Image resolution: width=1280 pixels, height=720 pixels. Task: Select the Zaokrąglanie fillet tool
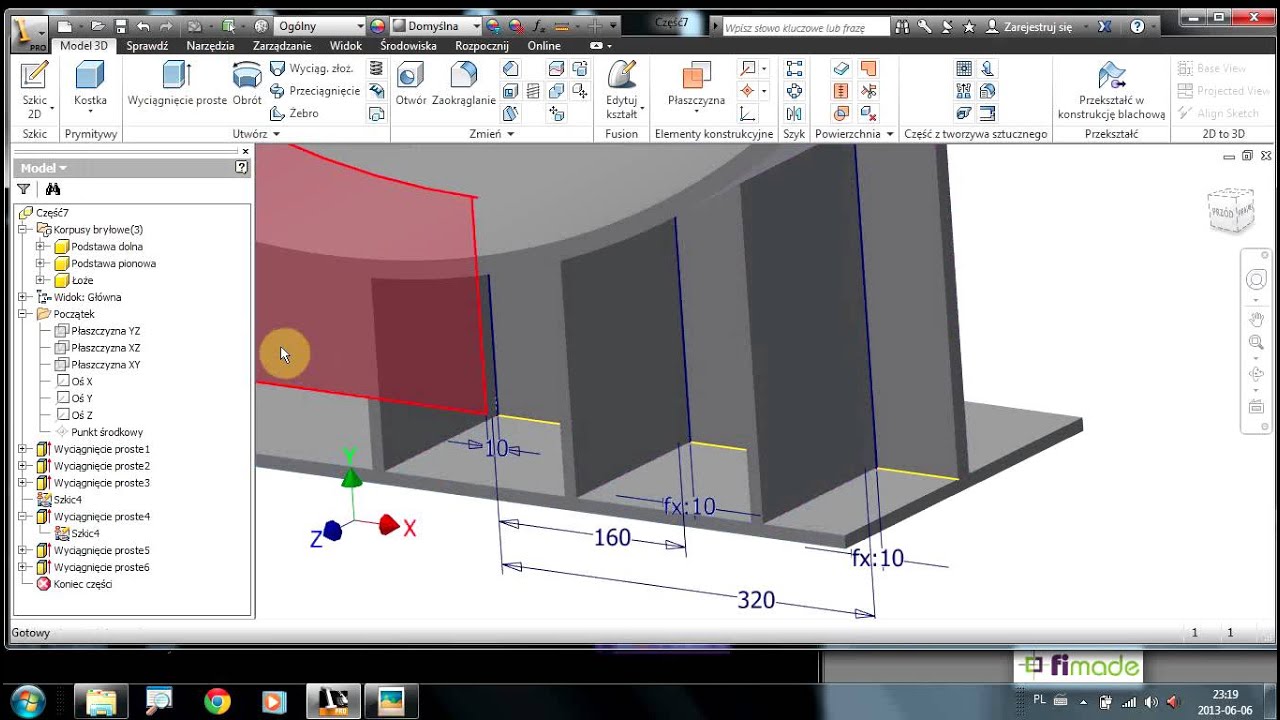tap(464, 84)
